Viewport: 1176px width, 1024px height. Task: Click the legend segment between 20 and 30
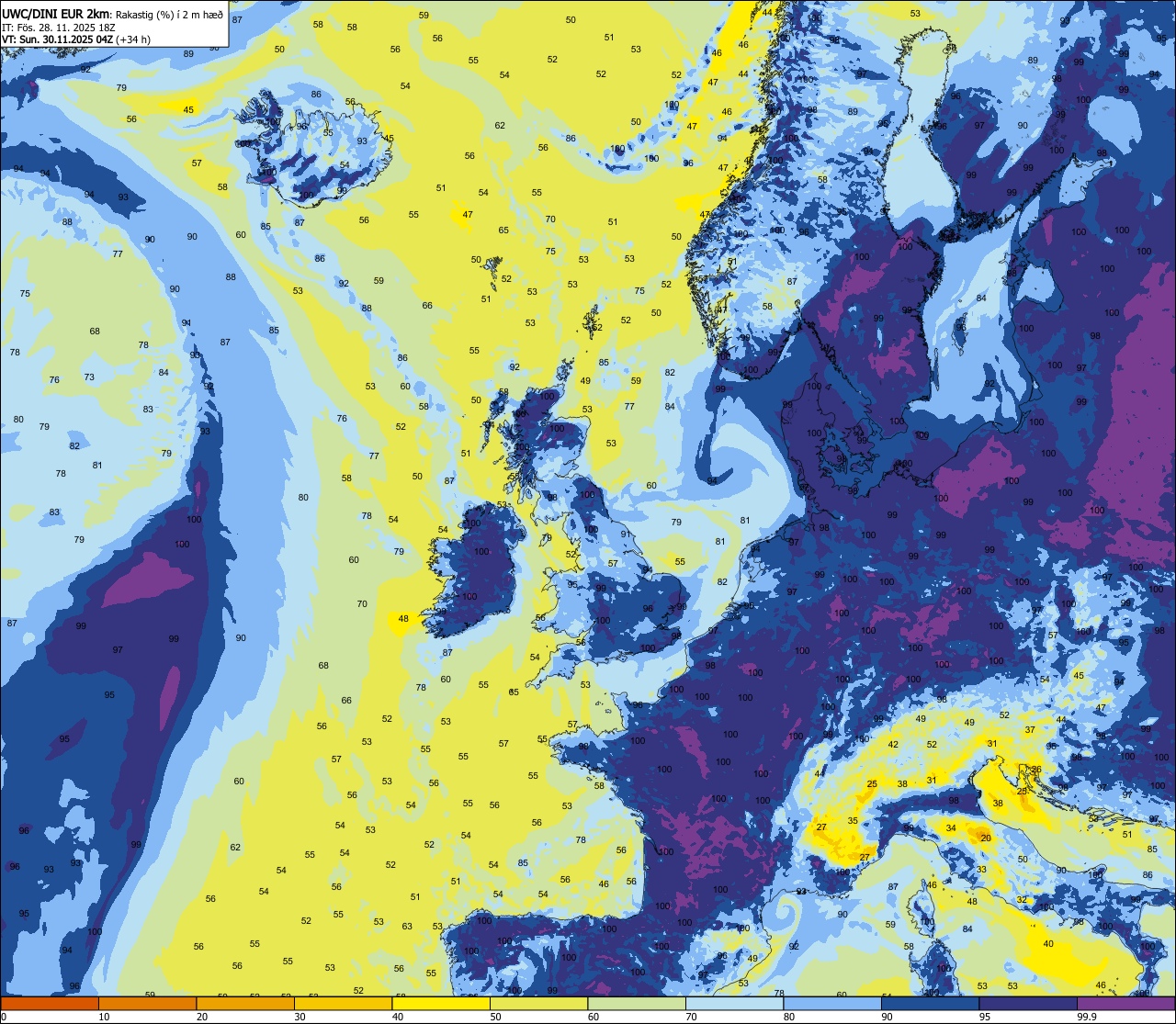[x=245, y=1004]
